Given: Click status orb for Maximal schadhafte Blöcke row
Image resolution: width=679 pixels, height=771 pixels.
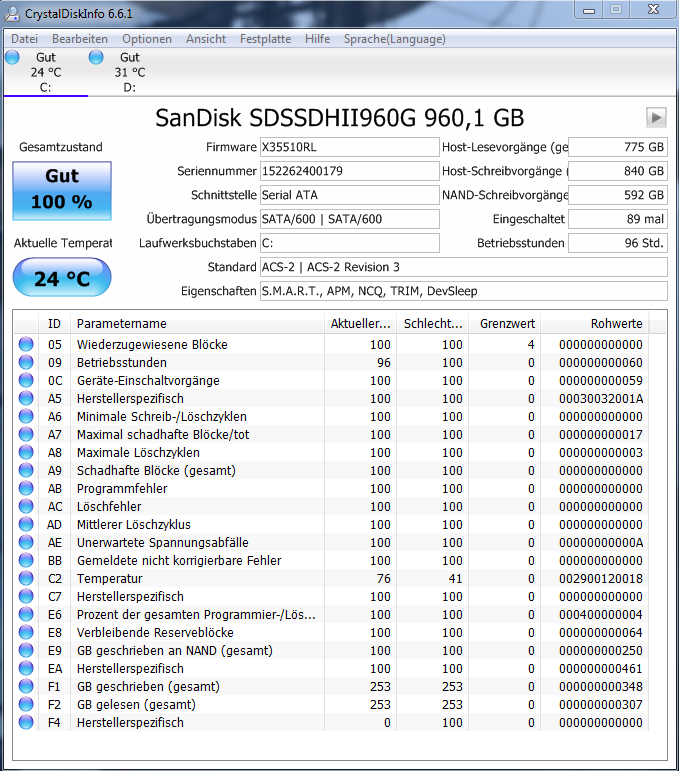Looking at the screenshot, I should [26, 434].
